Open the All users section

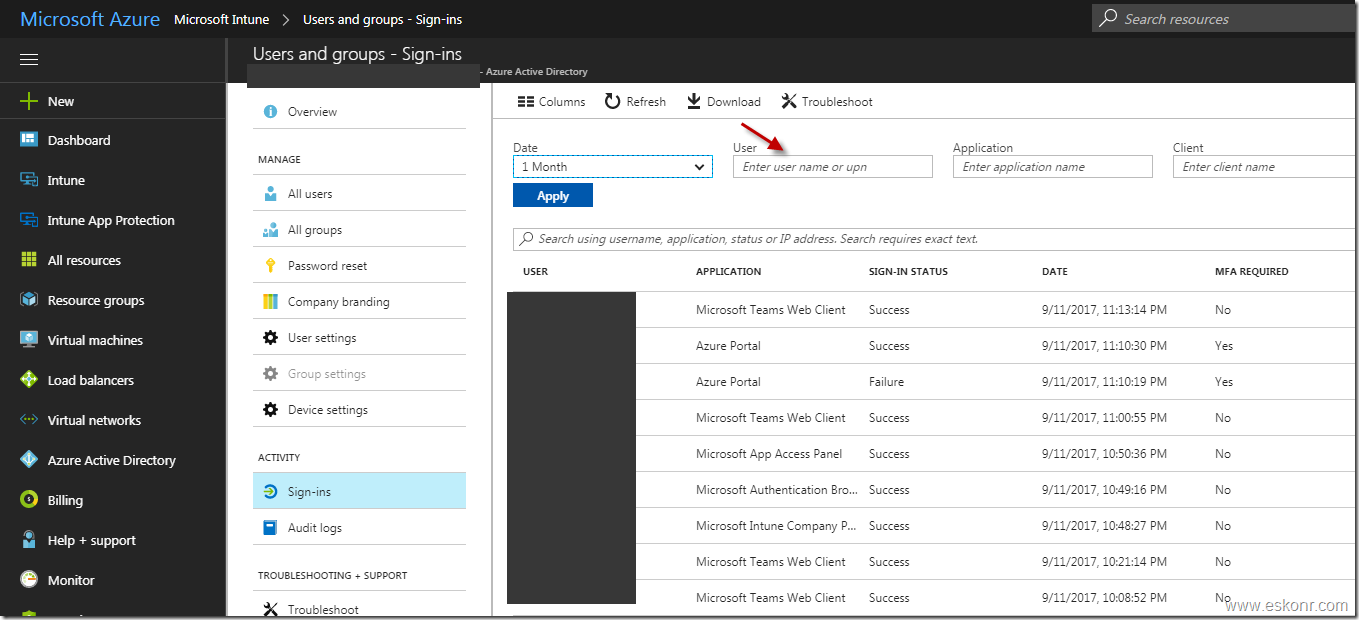pos(310,193)
